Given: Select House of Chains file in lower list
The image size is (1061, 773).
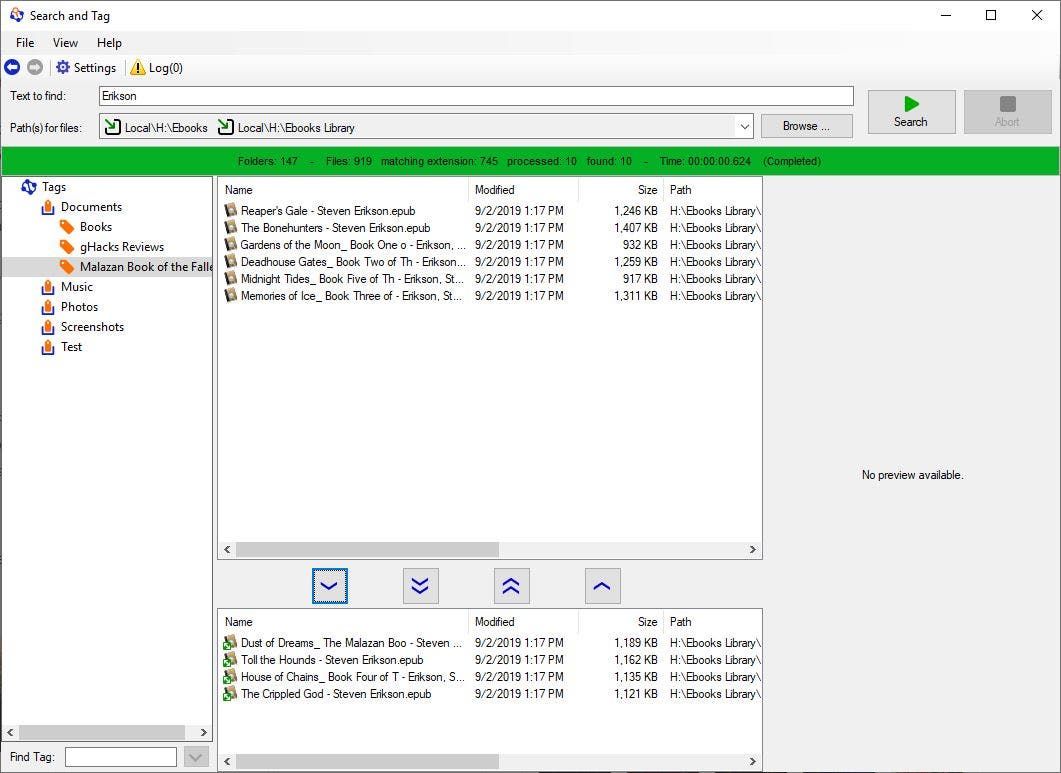Looking at the screenshot, I should pyautogui.click(x=492, y=677).
